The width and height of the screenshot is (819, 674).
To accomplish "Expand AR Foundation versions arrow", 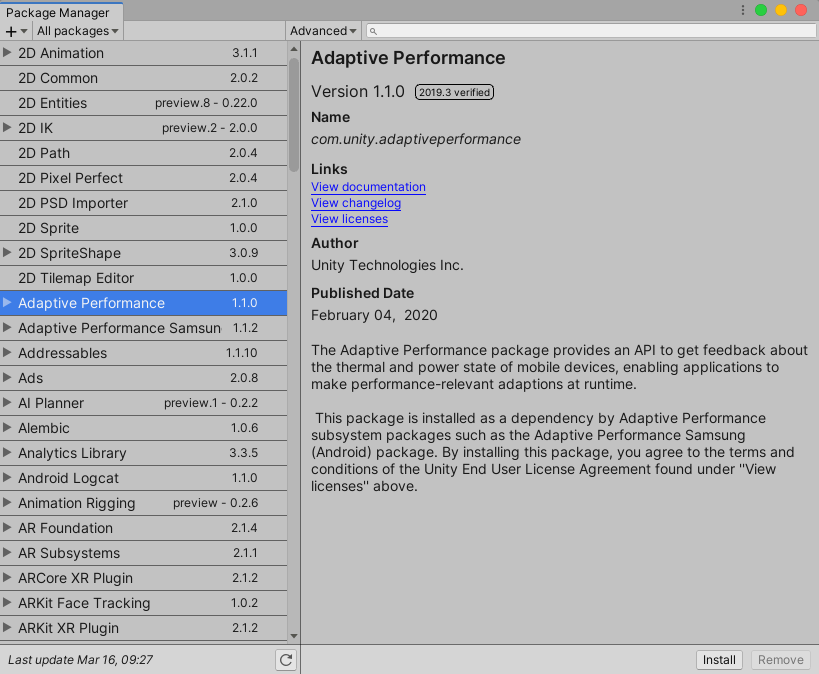I will [x=8, y=528].
